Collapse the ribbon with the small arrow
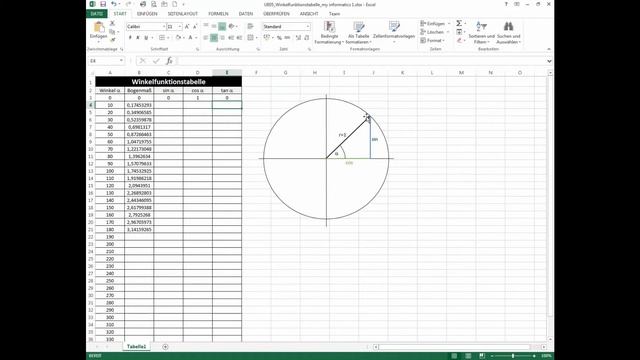Screen dimensions: 640x360 (549, 49)
